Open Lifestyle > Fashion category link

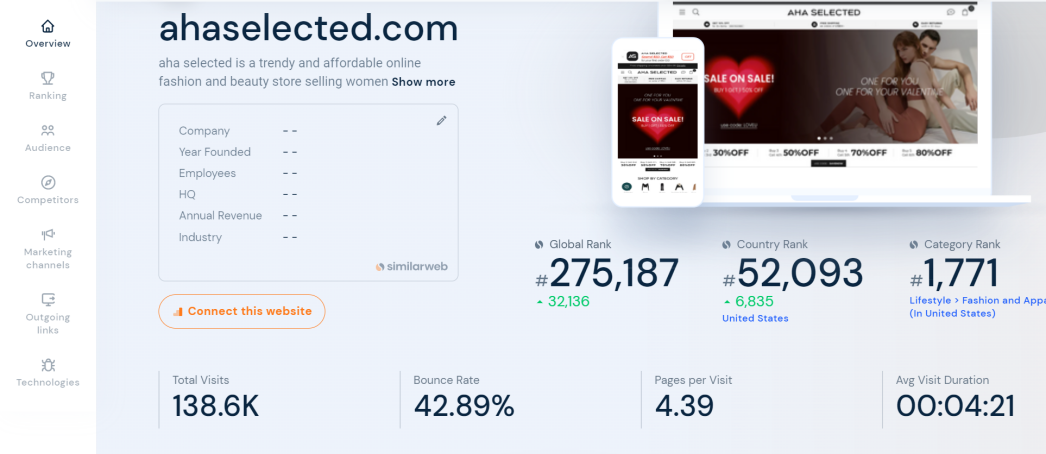click(x=977, y=300)
